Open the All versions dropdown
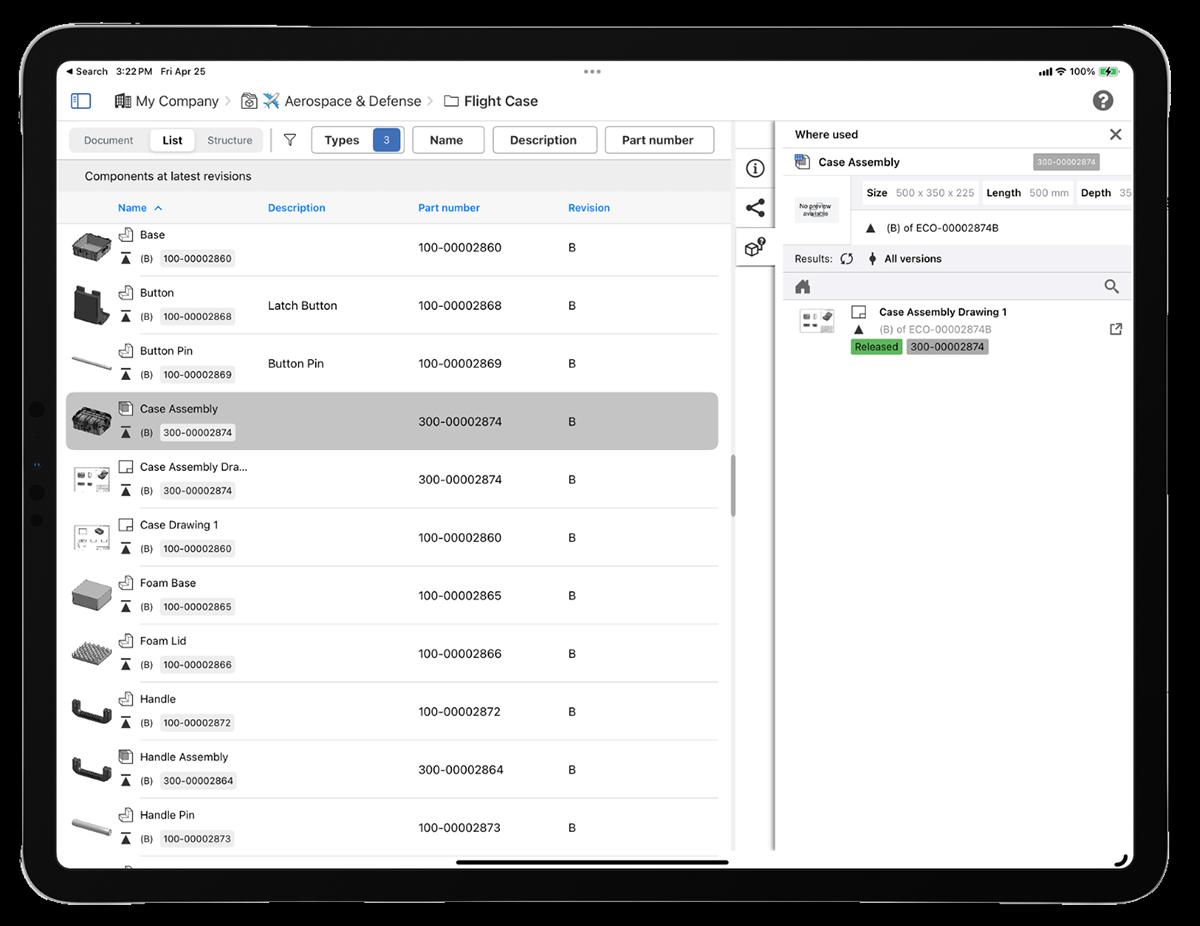This screenshot has width=1200, height=926. click(904, 259)
